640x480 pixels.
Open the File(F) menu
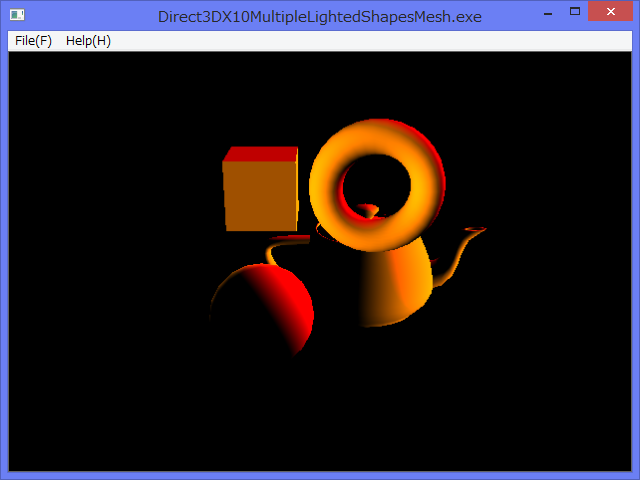pos(33,41)
